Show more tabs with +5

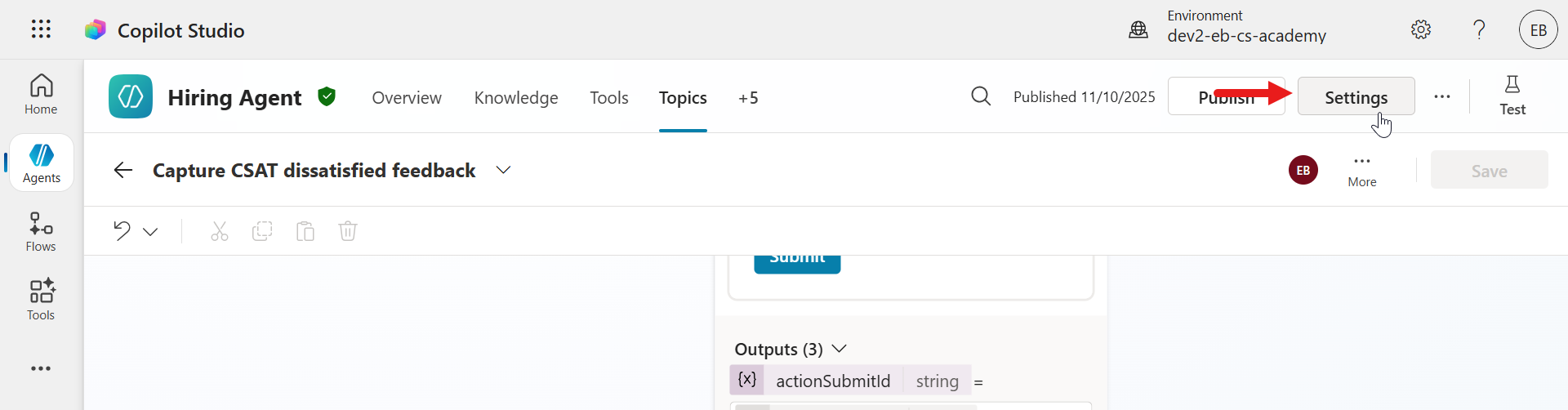[748, 98]
